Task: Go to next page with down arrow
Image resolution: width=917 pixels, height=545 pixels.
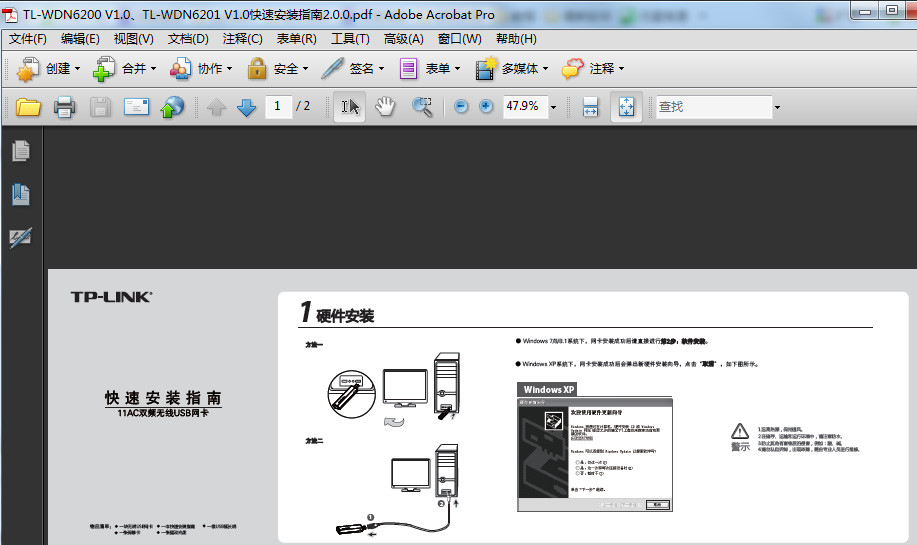Action: 246,107
